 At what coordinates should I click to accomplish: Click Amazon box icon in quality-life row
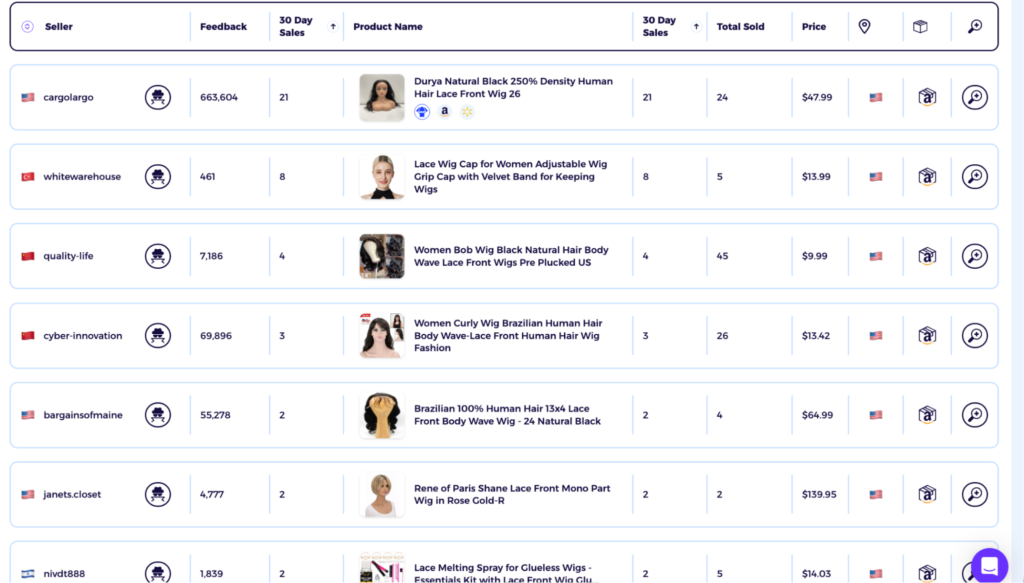click(927, 256)
